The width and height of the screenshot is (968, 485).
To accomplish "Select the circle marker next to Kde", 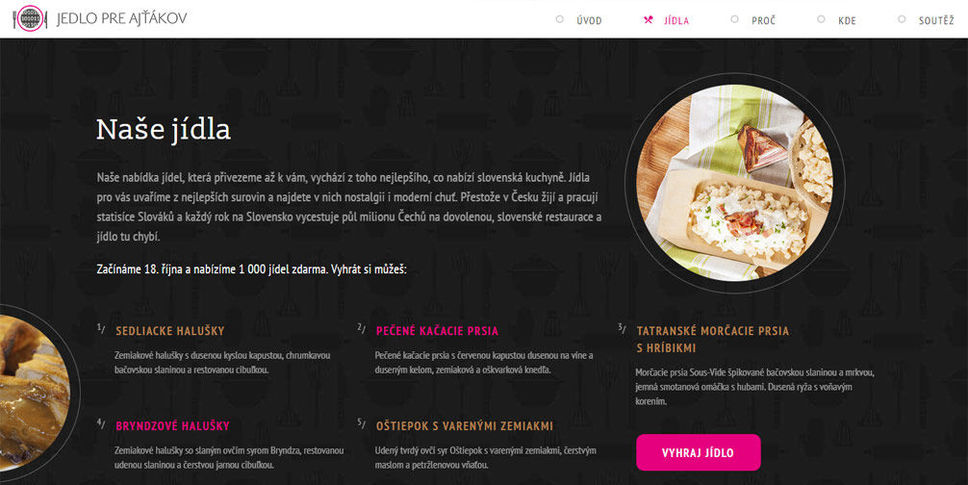I will click(821, 19).
